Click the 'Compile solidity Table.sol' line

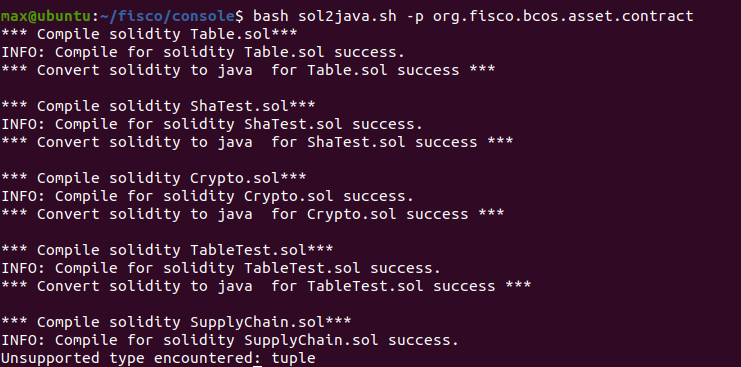(149, 34)
